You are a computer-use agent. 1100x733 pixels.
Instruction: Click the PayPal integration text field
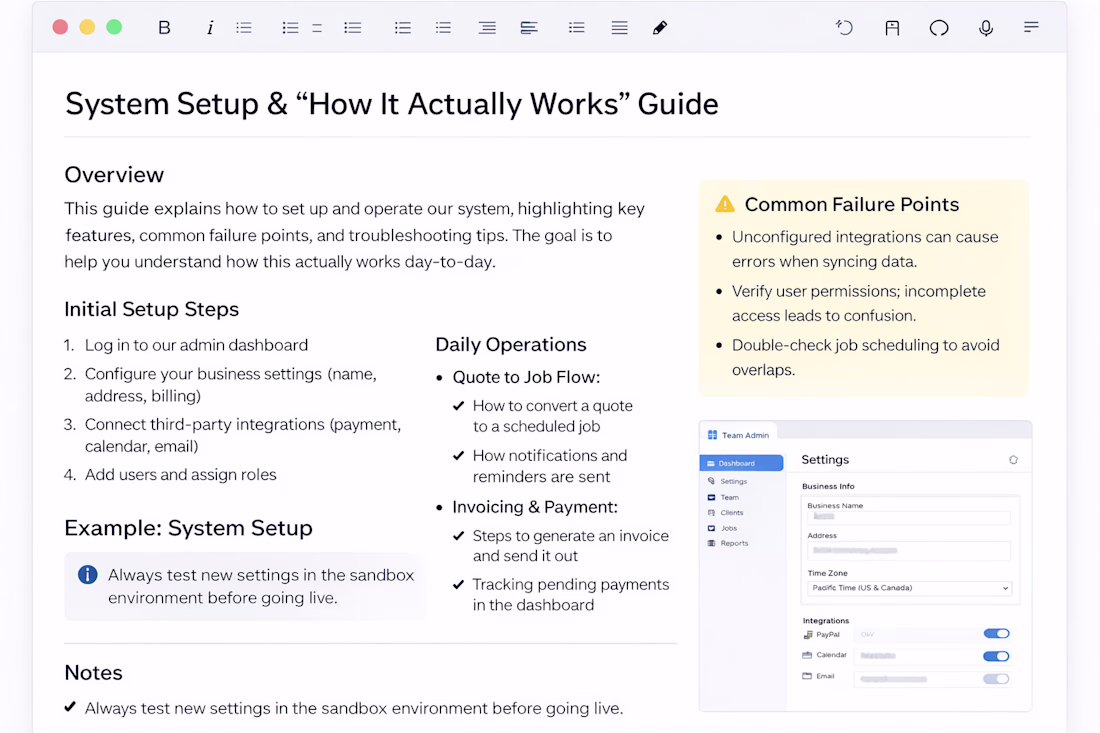[918, 634]
